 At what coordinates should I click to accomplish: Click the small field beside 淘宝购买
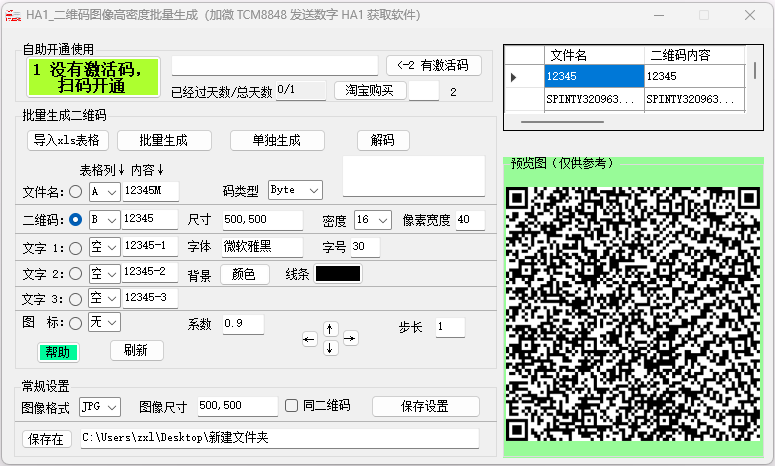tap(424, 91)
